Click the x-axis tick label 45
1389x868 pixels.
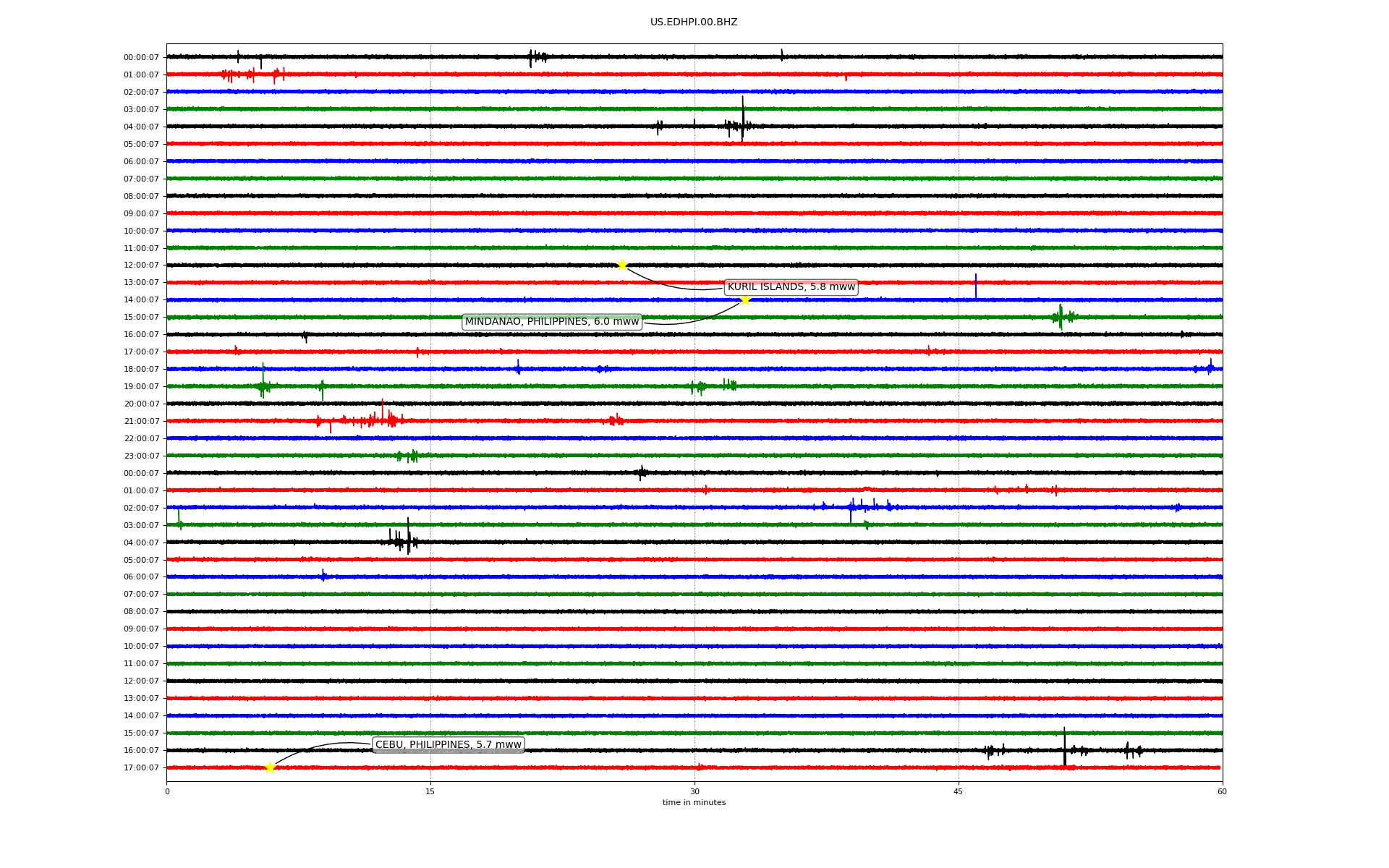tap(959, 791)
